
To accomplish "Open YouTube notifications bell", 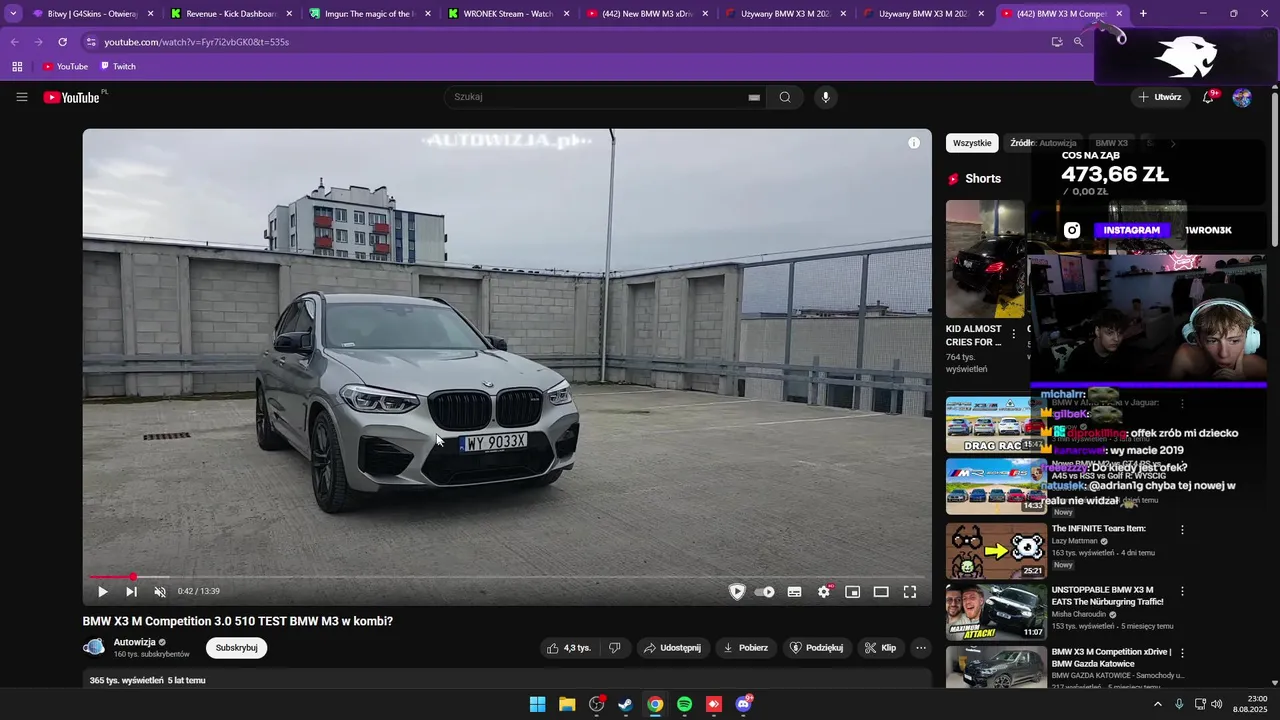I will tap(1208, 97).
